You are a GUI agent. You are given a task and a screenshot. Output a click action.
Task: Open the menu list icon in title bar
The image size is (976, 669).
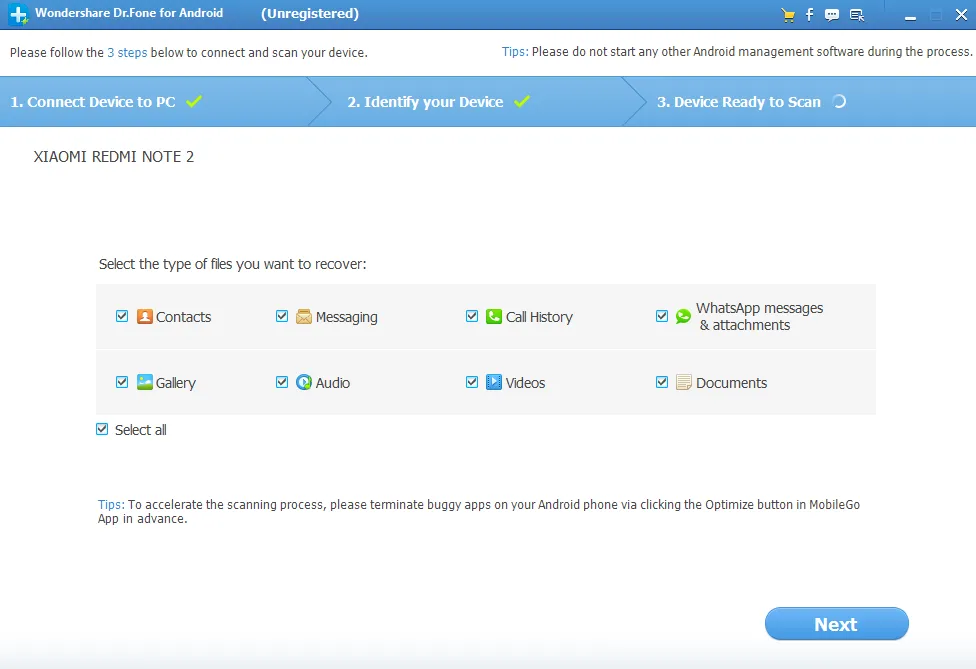(856, 15)
